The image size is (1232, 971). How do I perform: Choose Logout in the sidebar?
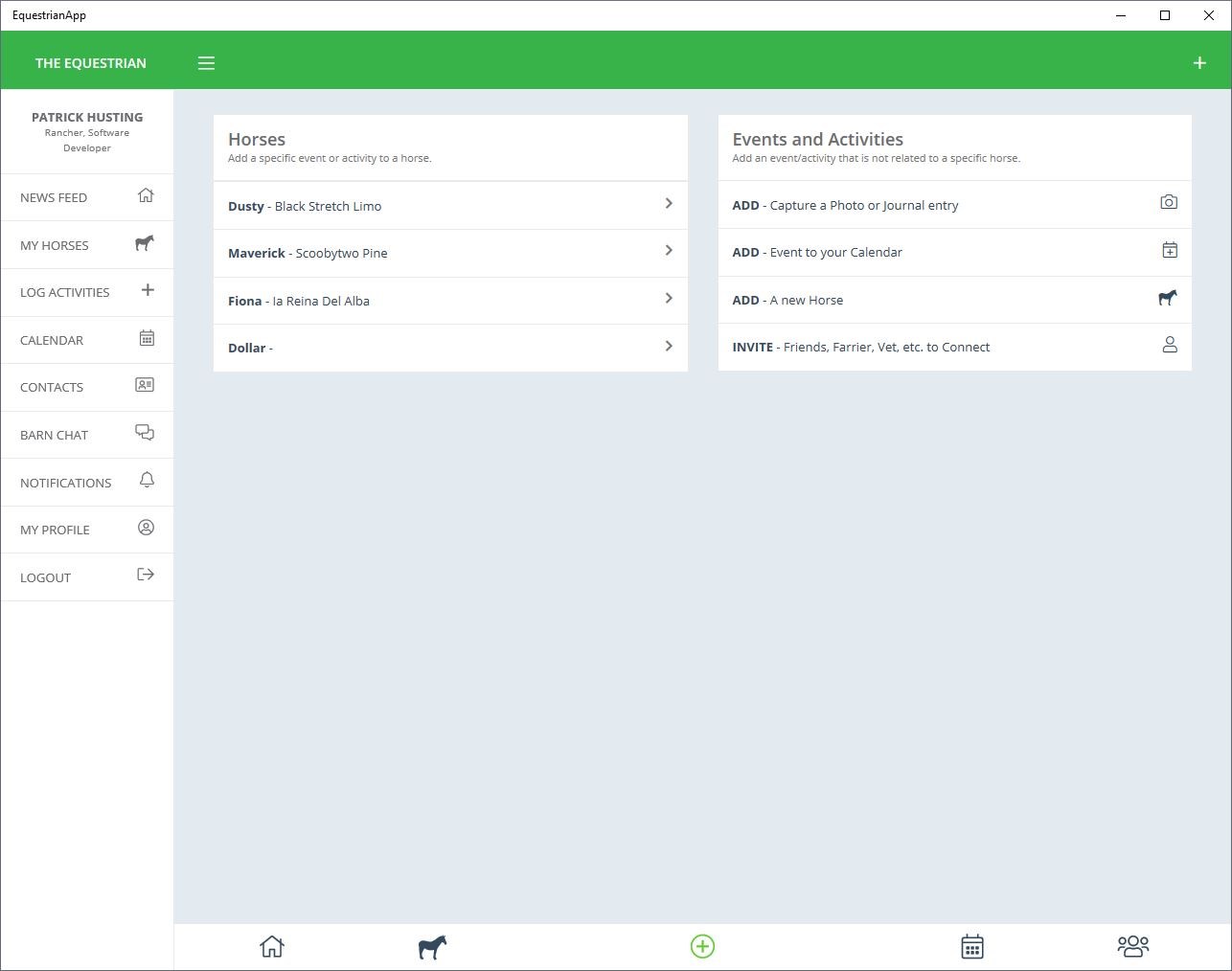tap(87, 577)
